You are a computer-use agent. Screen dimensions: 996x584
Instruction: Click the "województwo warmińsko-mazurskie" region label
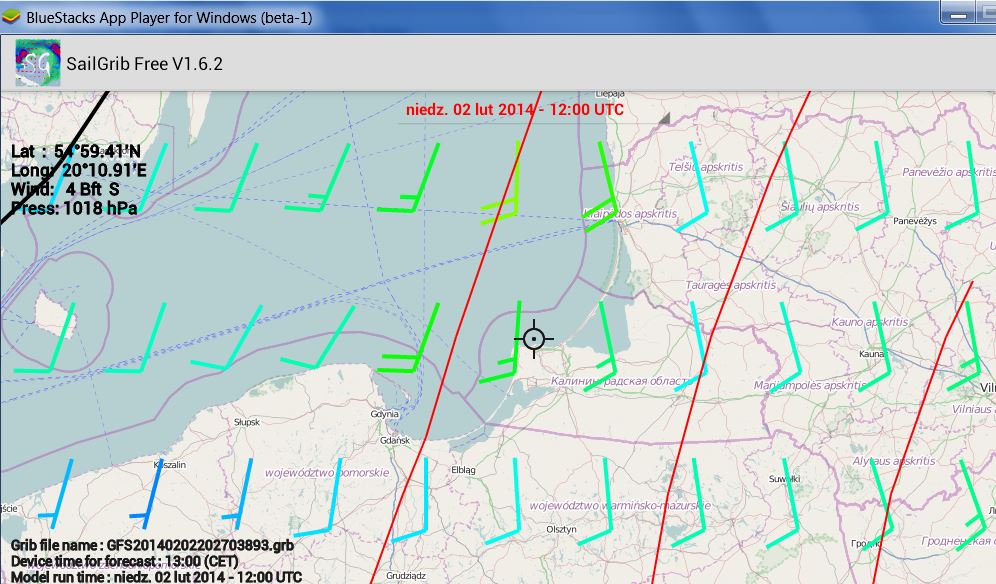coord(620,506)
